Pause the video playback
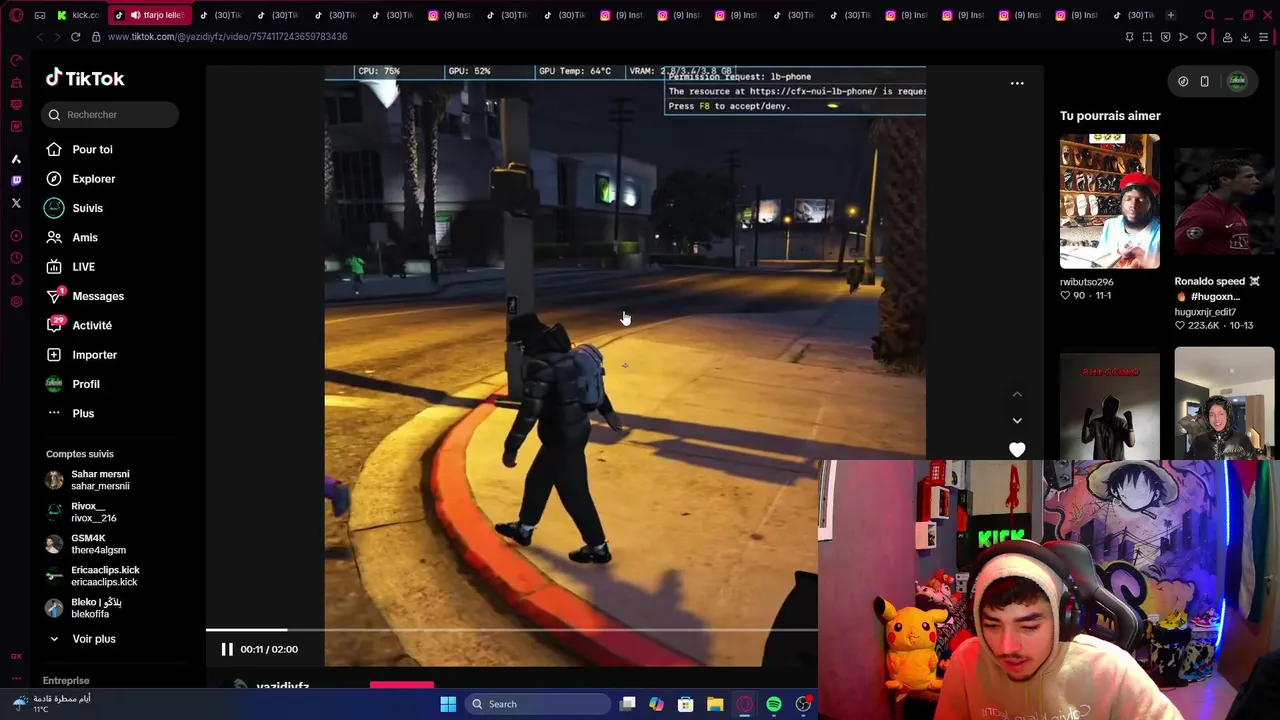This screenshot has width=1280, height=720. point(227,650)
